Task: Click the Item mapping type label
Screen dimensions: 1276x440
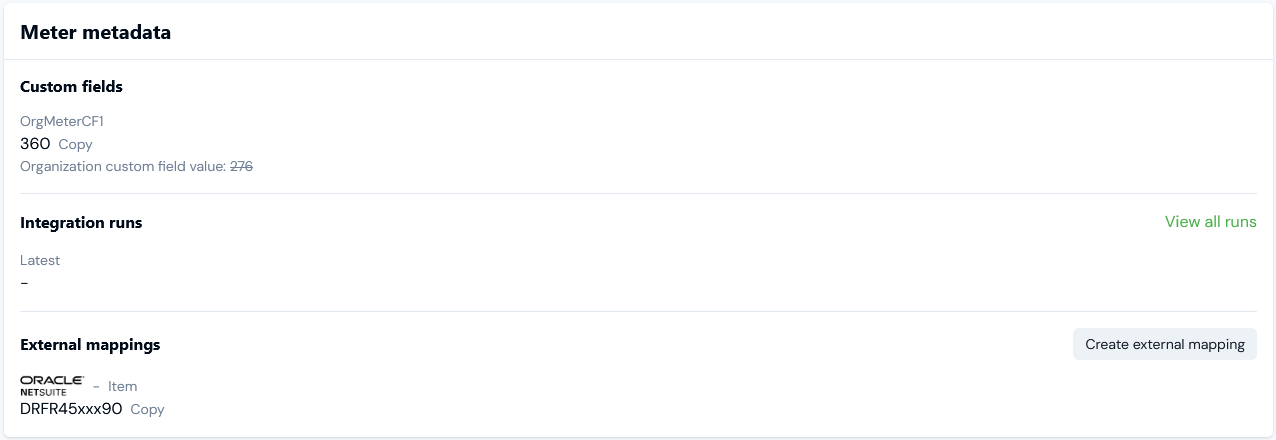Action: 122,386
